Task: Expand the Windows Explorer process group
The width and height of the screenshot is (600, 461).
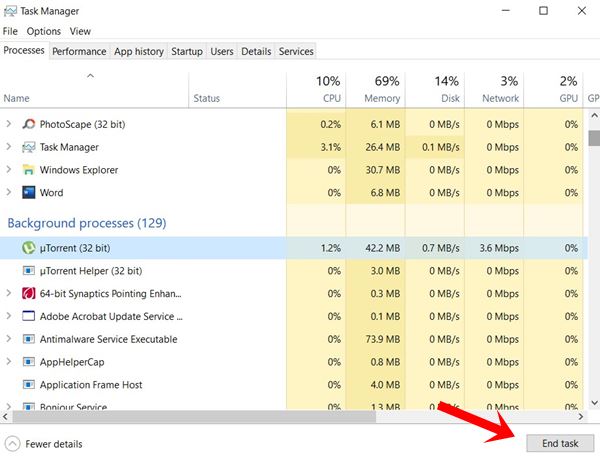Action: pyautogui.click(x=9, y=169)
